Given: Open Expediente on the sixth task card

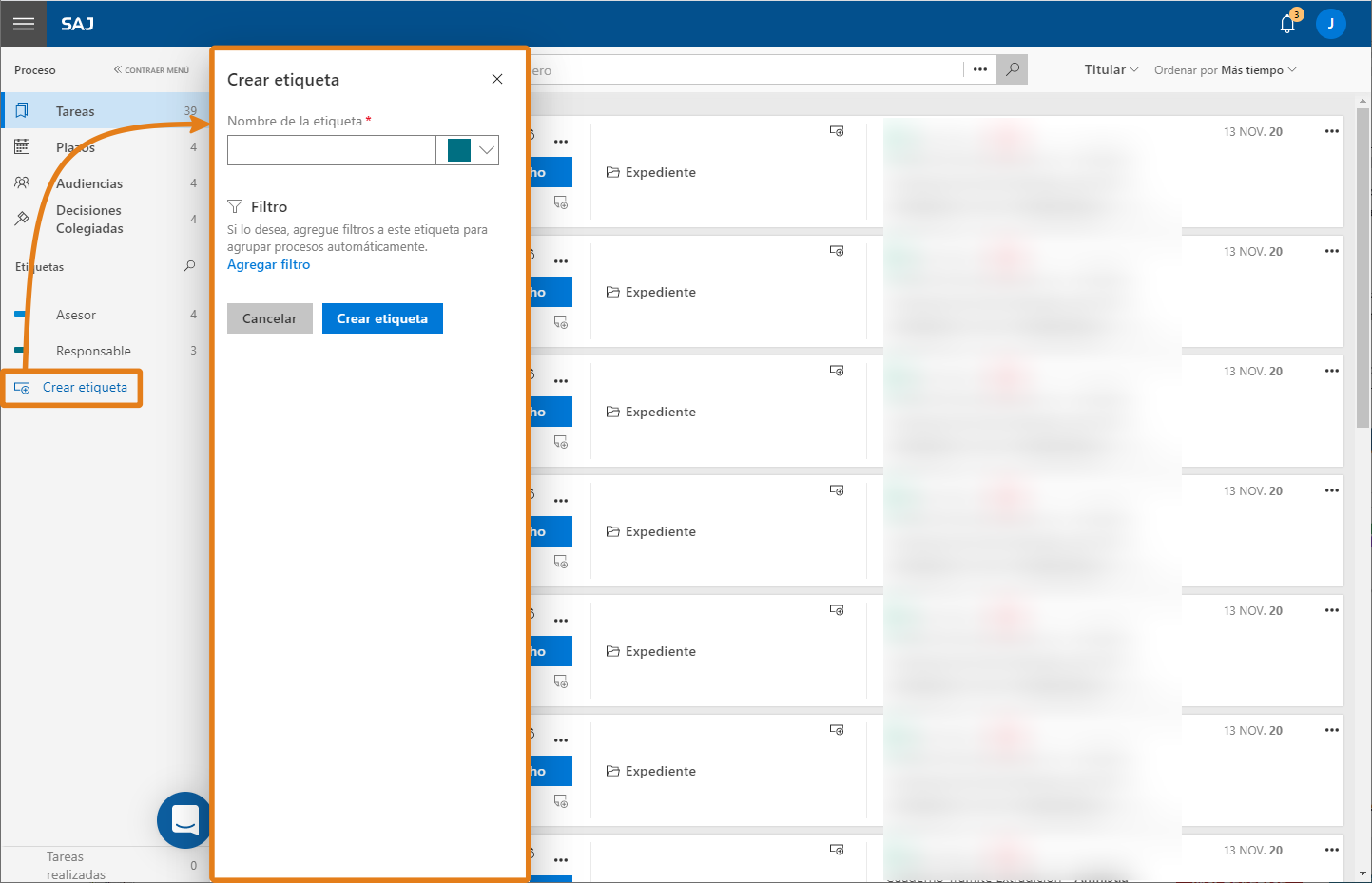Looking at the screenshot, I should point(651,771).
